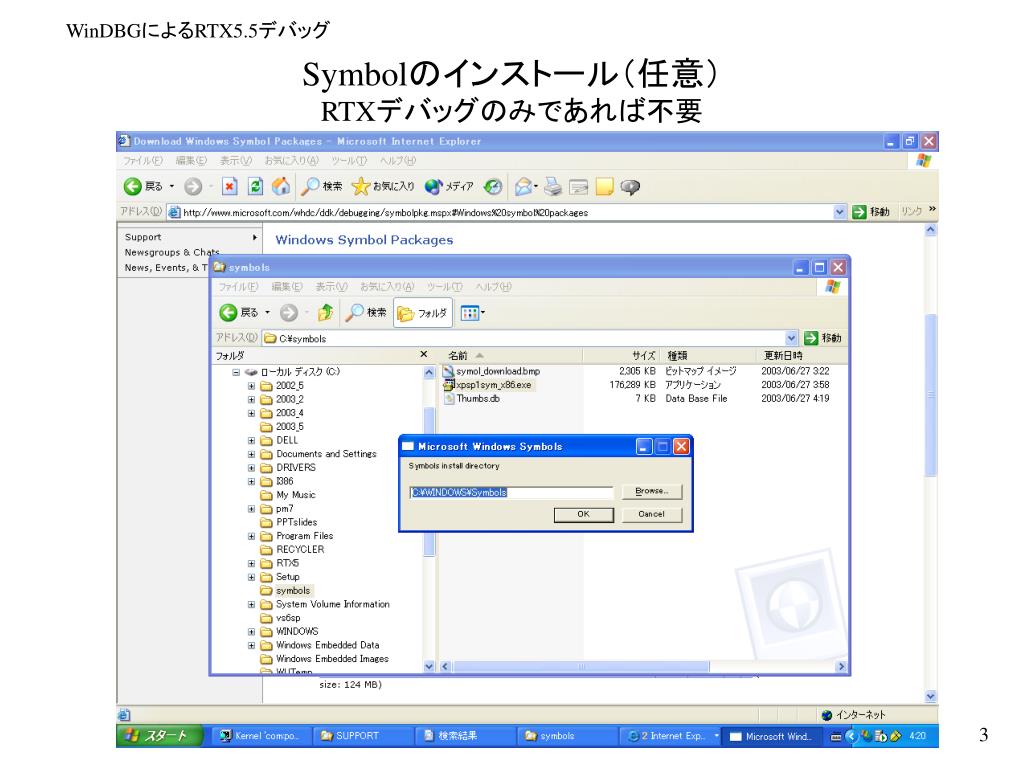The width and height of the screenshot is (1024, 768).
Task: Close the Folders pane with X
Action: [424, 354]
